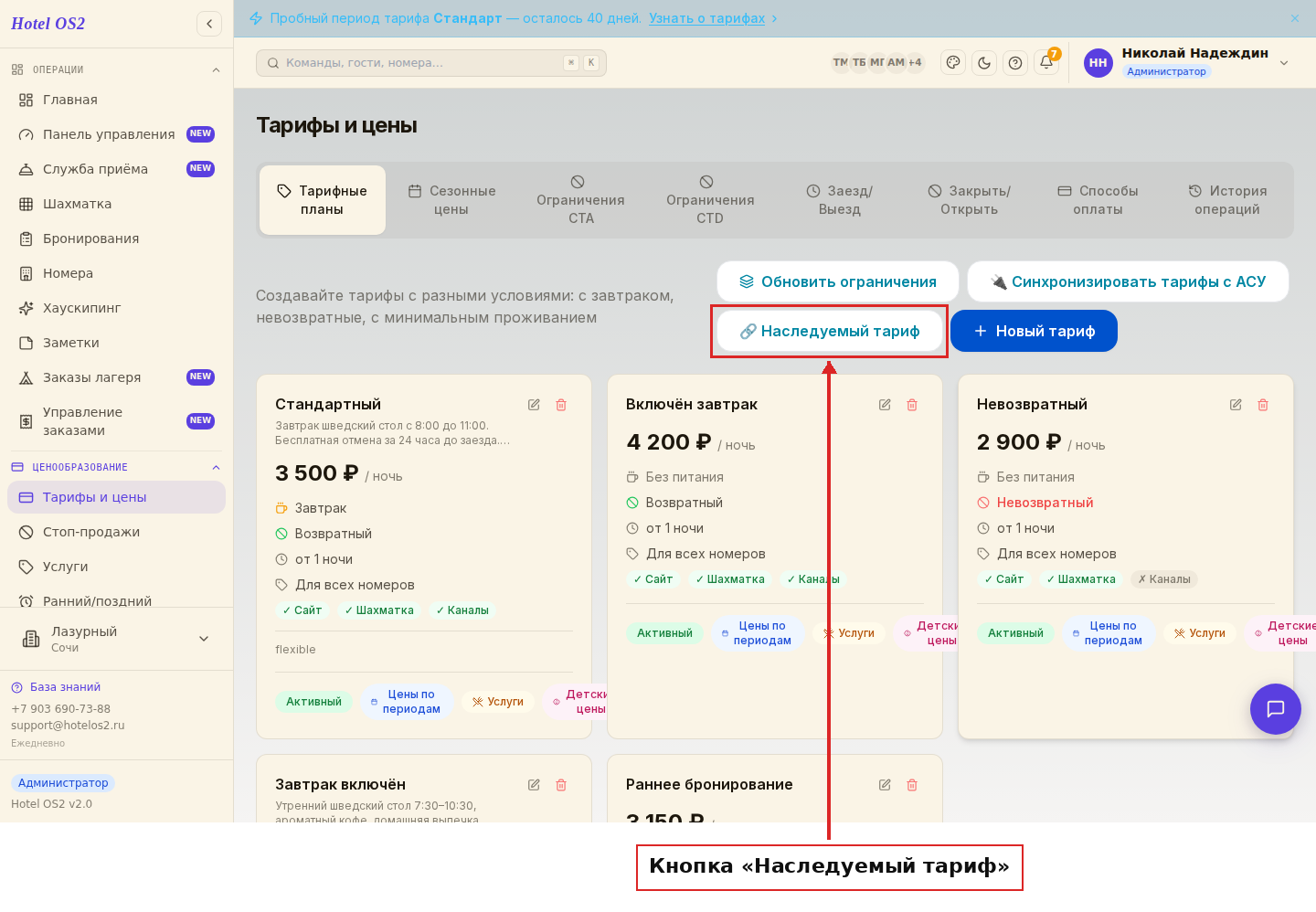Follow the Узнать о тарифах link

[x=706, y=18]
